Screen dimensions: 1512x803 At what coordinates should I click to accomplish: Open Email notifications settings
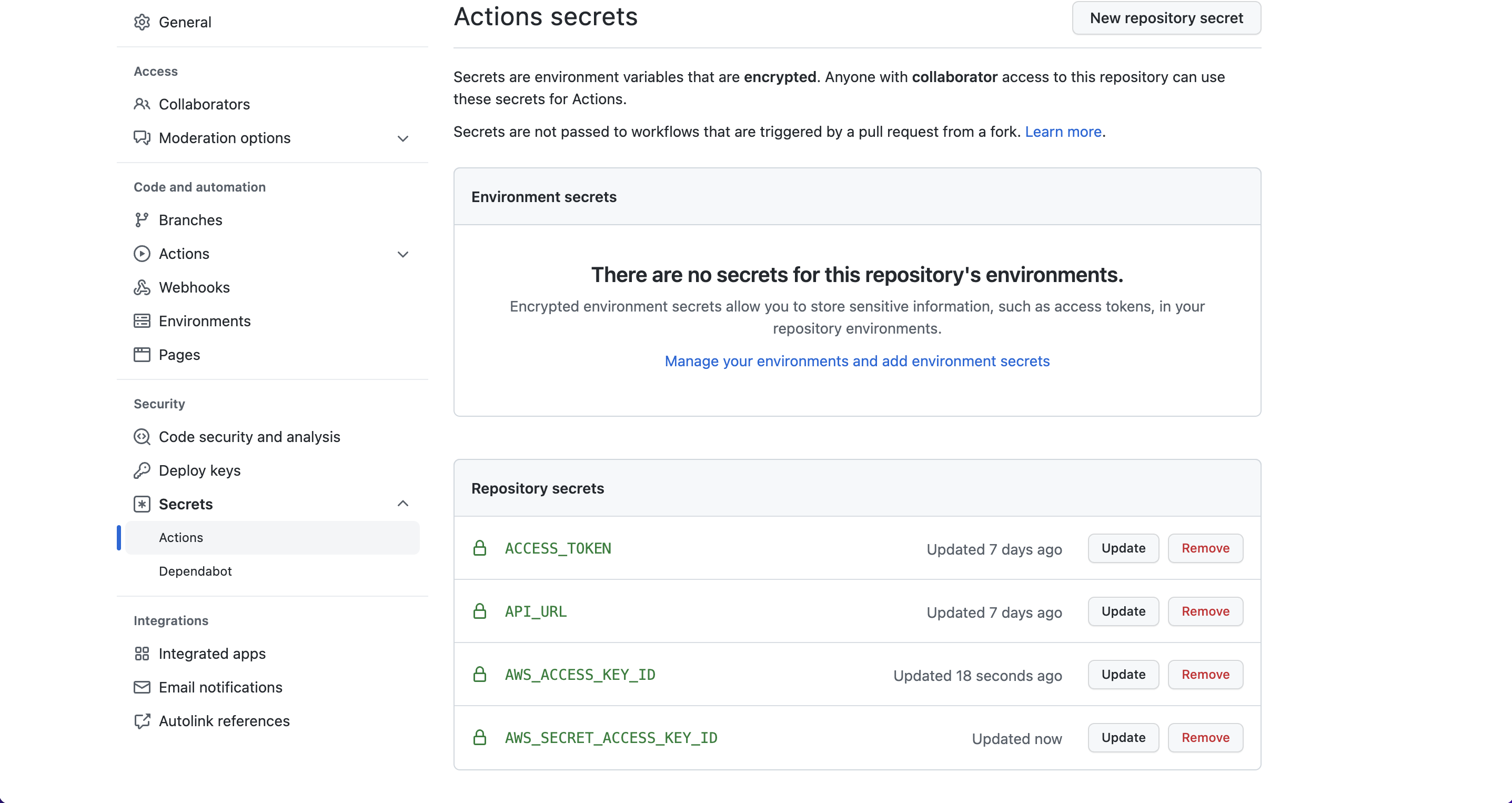click(x=220, y=687)
